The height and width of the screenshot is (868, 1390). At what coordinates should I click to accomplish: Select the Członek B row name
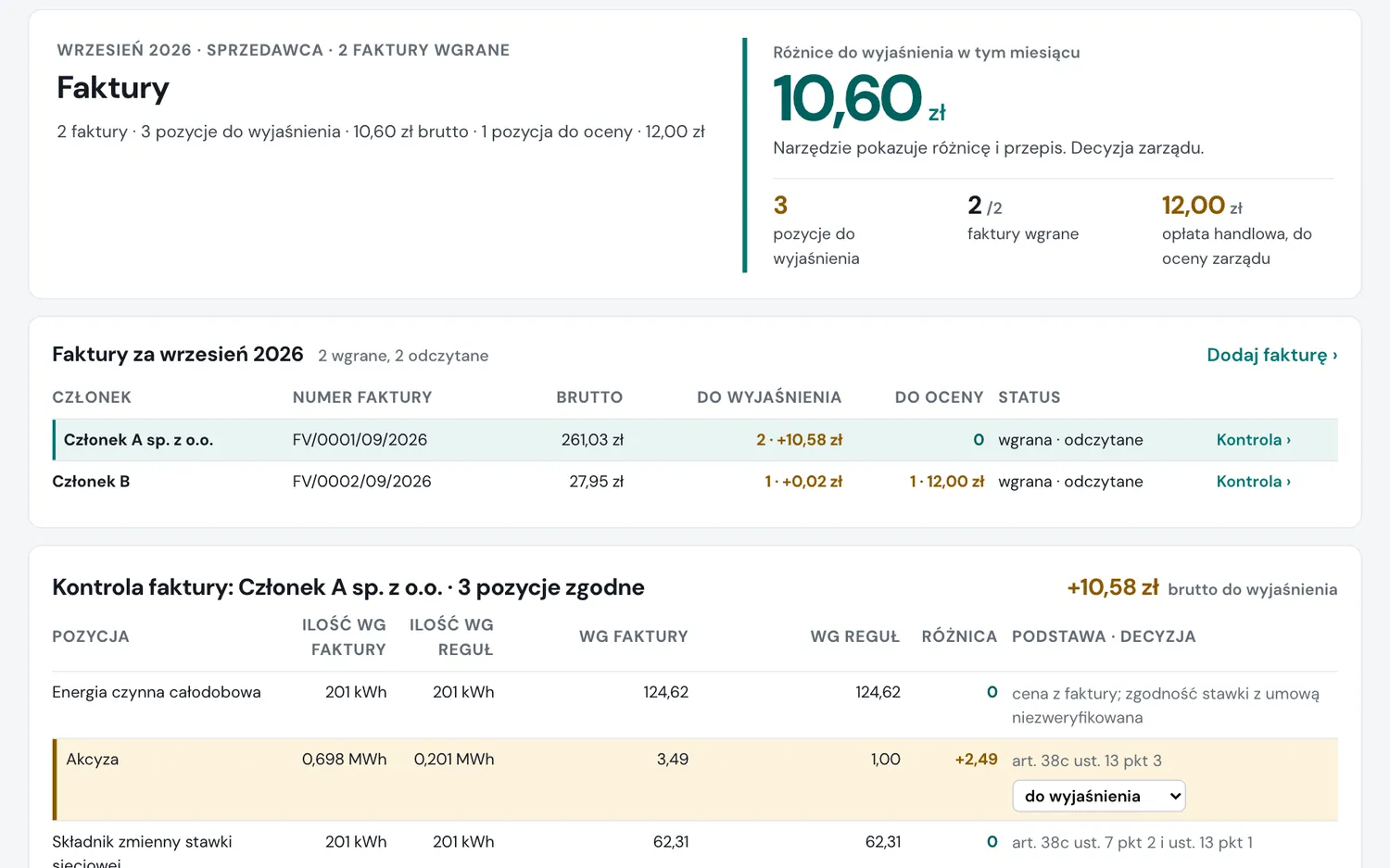(x=91, y=482)
